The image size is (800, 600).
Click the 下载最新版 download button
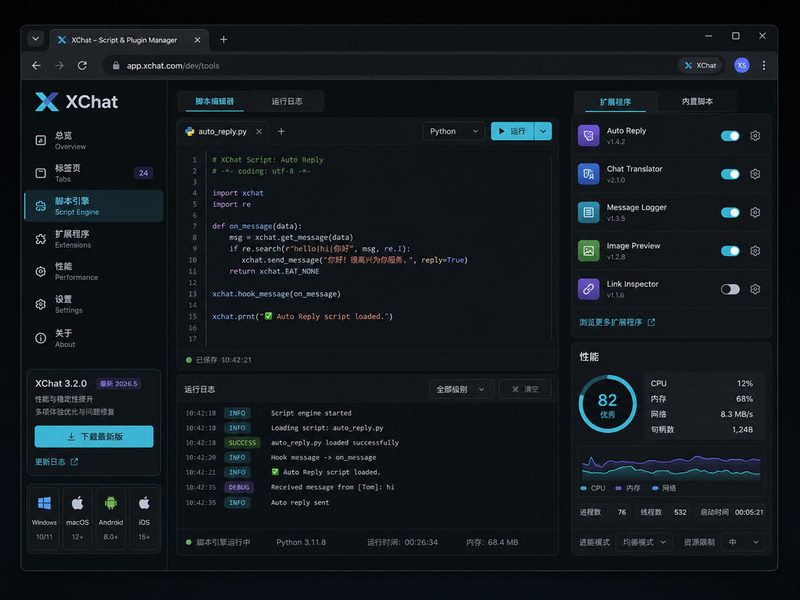pyautogui.click(x=94, y=437)
